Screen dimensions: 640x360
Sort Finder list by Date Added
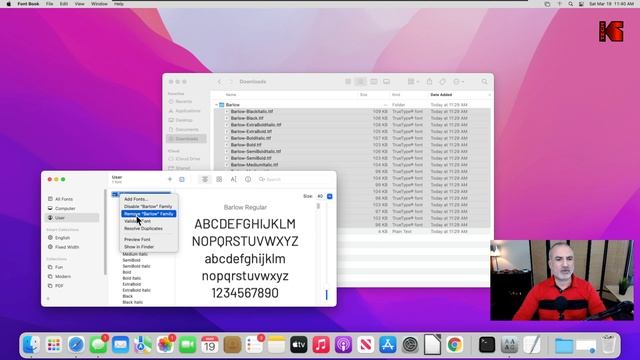(x=441, y=95)
